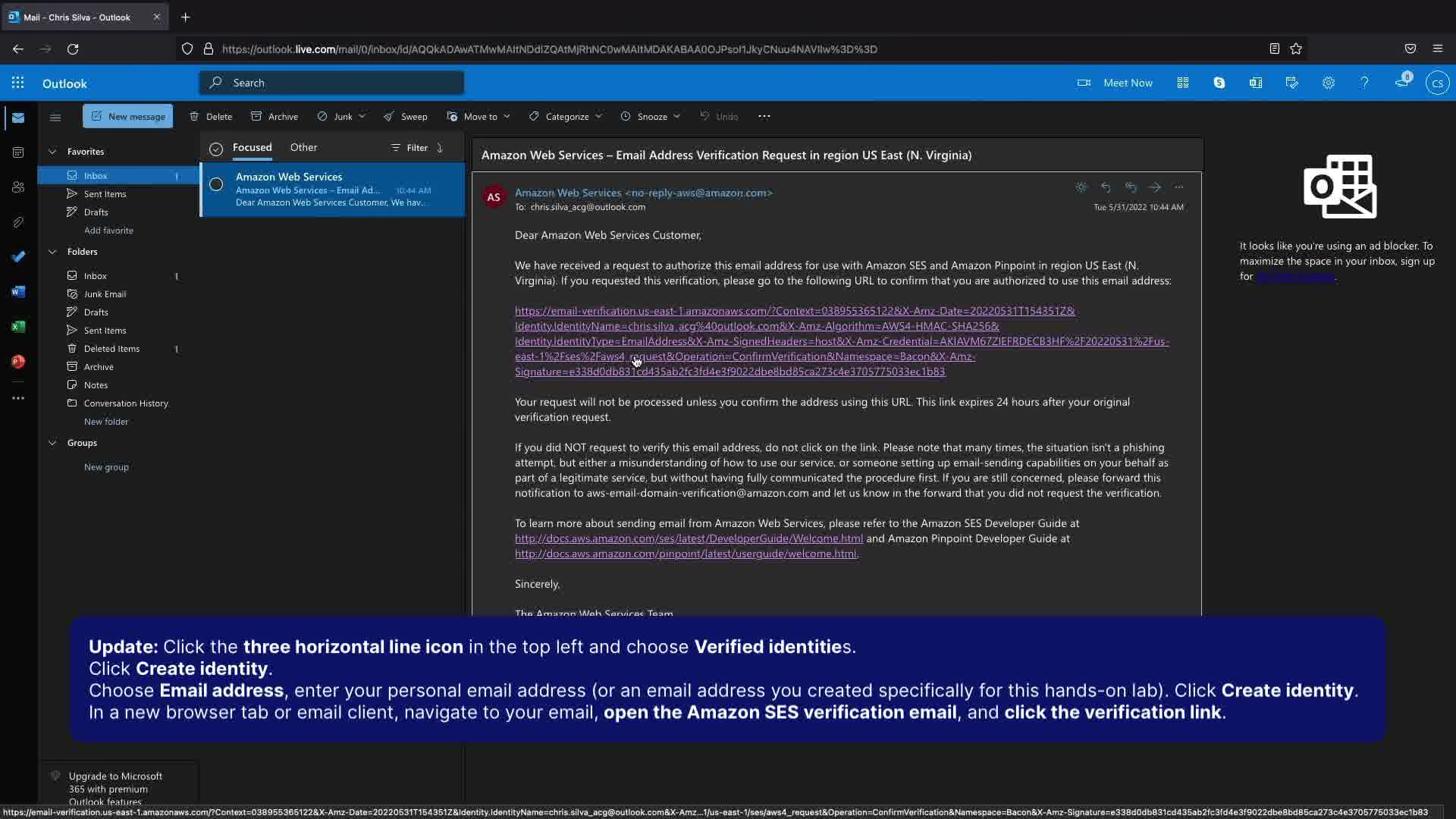
Task: Click the New message button
Action: 128,117
